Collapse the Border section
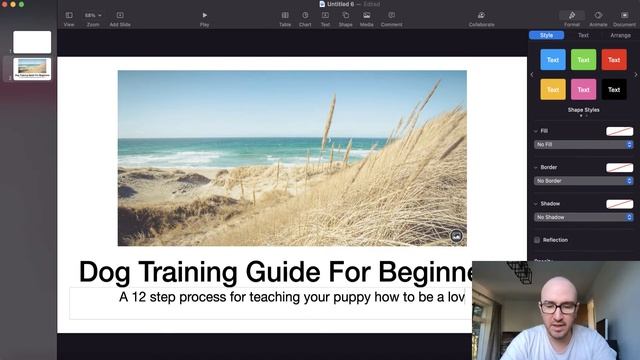 pyautogui.click(x=536, y=167)
